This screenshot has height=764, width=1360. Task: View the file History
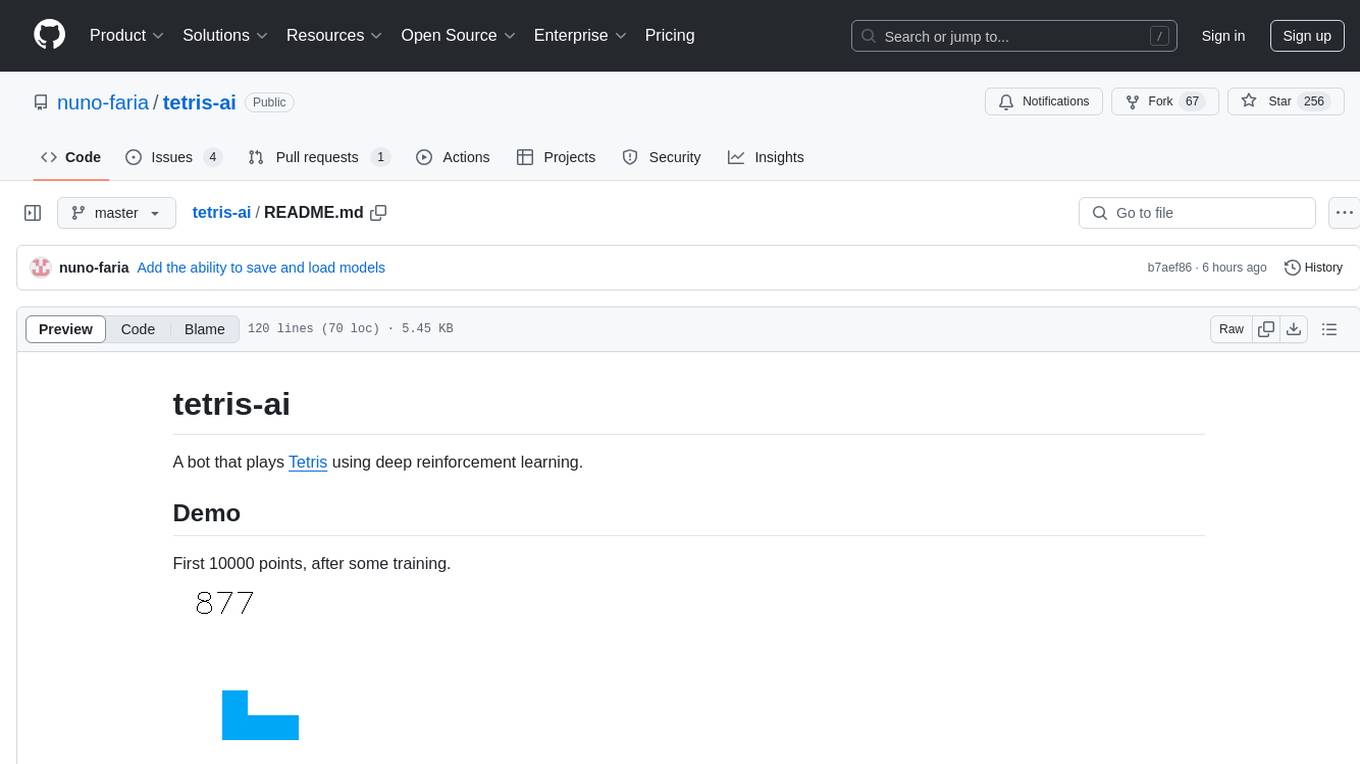click(1313, 267)
